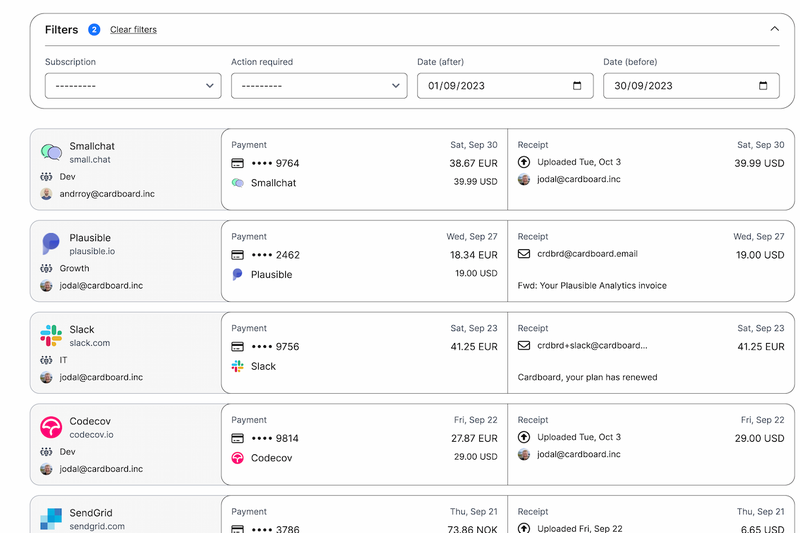Viewport: 800px width, 533px height.
Task: Click the credit card icon beside 9764
Action: (x=238, y=163)
